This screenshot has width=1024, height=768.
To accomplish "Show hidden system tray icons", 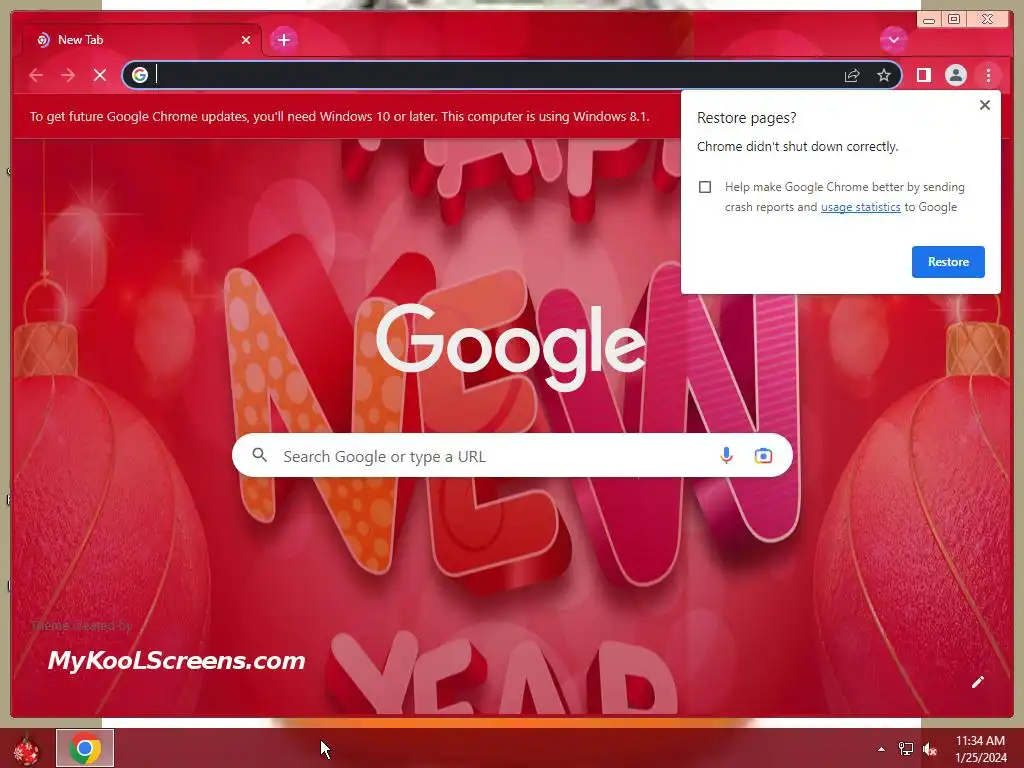I will pyautogui.click(x=881, y=749).
